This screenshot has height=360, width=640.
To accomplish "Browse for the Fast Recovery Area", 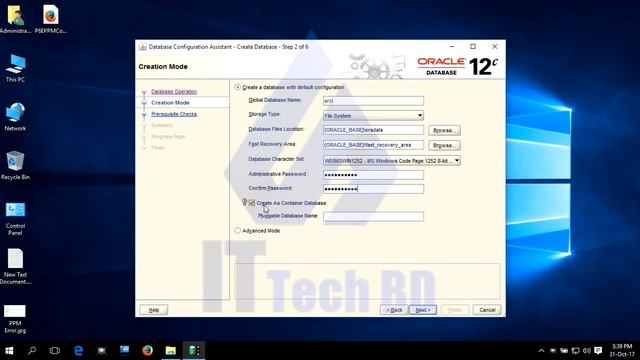I will (444, 145).
